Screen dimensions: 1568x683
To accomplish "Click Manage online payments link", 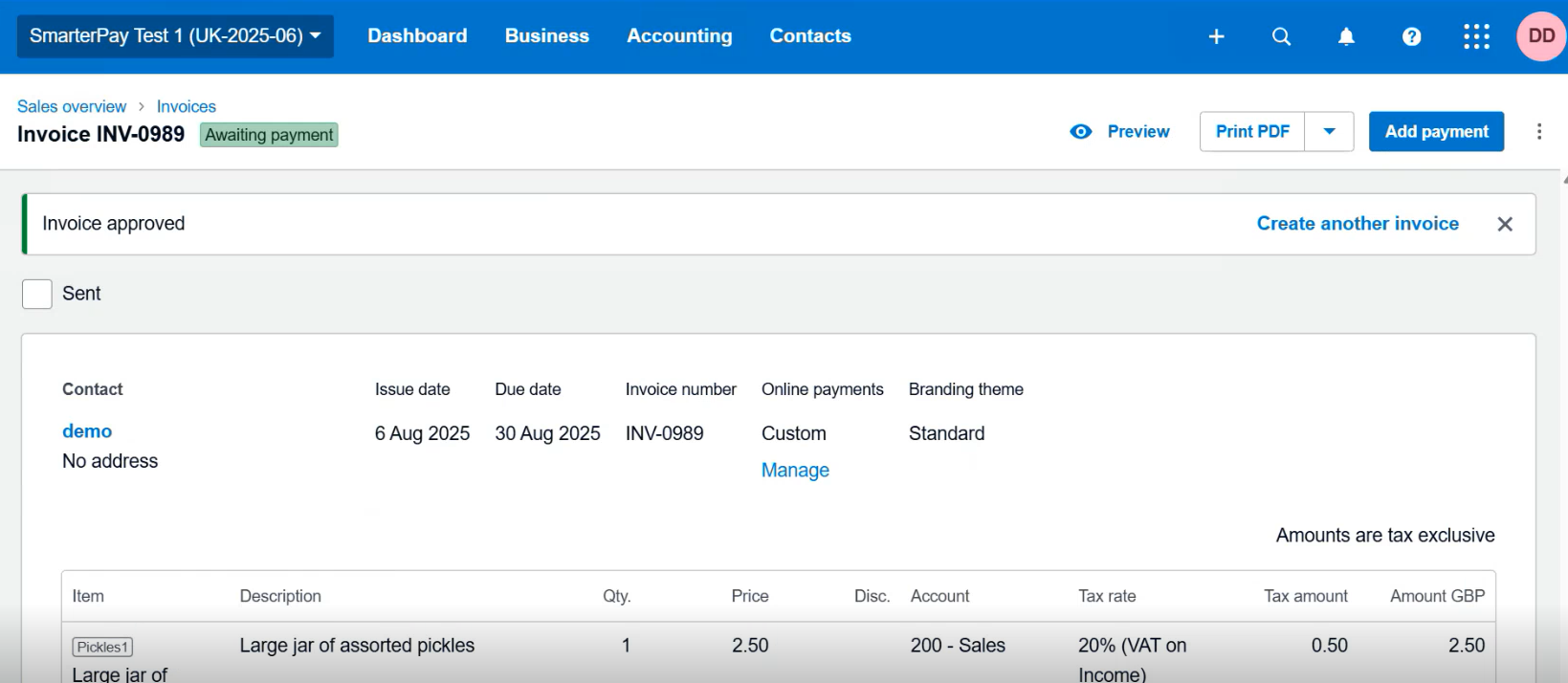I will (x=795, y=471).
